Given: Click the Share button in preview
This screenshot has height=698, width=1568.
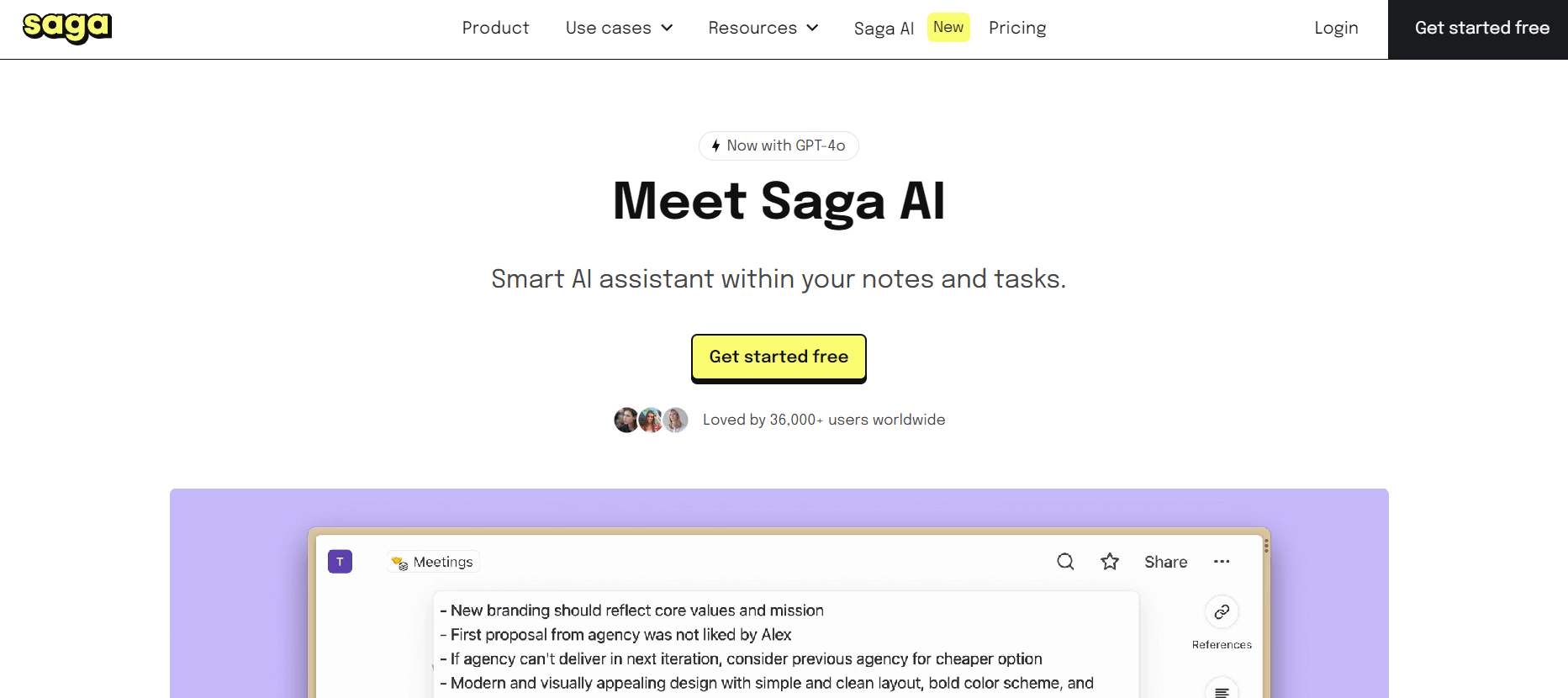Looking at the screenshot, I should tap(1165, 562).
